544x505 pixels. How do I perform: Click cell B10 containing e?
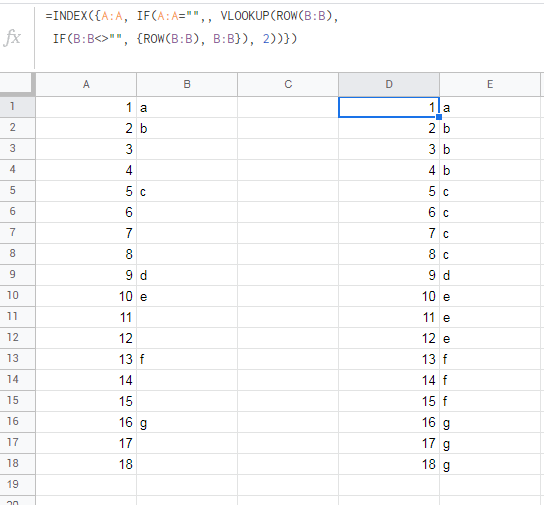click(x=187, y=296)
